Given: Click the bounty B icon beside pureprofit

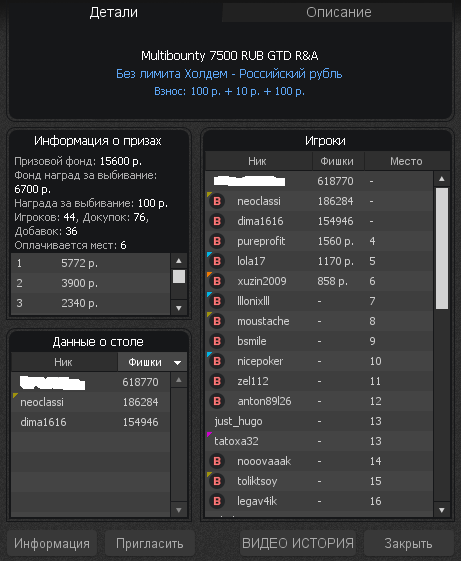Looking at the screenshot, I should point(217,241).
